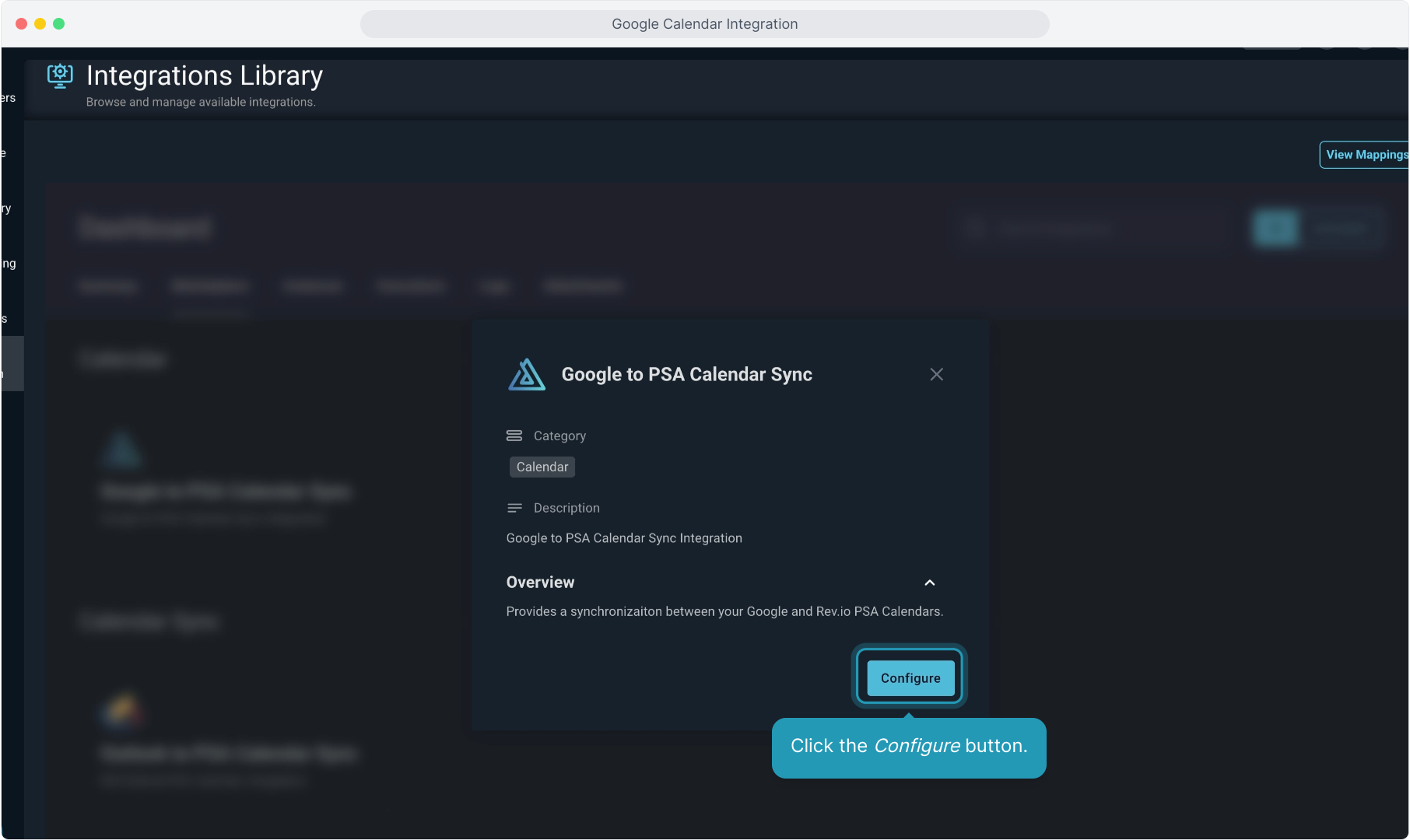The height and width of the screenshot is (840, 1410).
Task: Open the sidebar item ending in "ers"
Action: click(x=9, y=98)
